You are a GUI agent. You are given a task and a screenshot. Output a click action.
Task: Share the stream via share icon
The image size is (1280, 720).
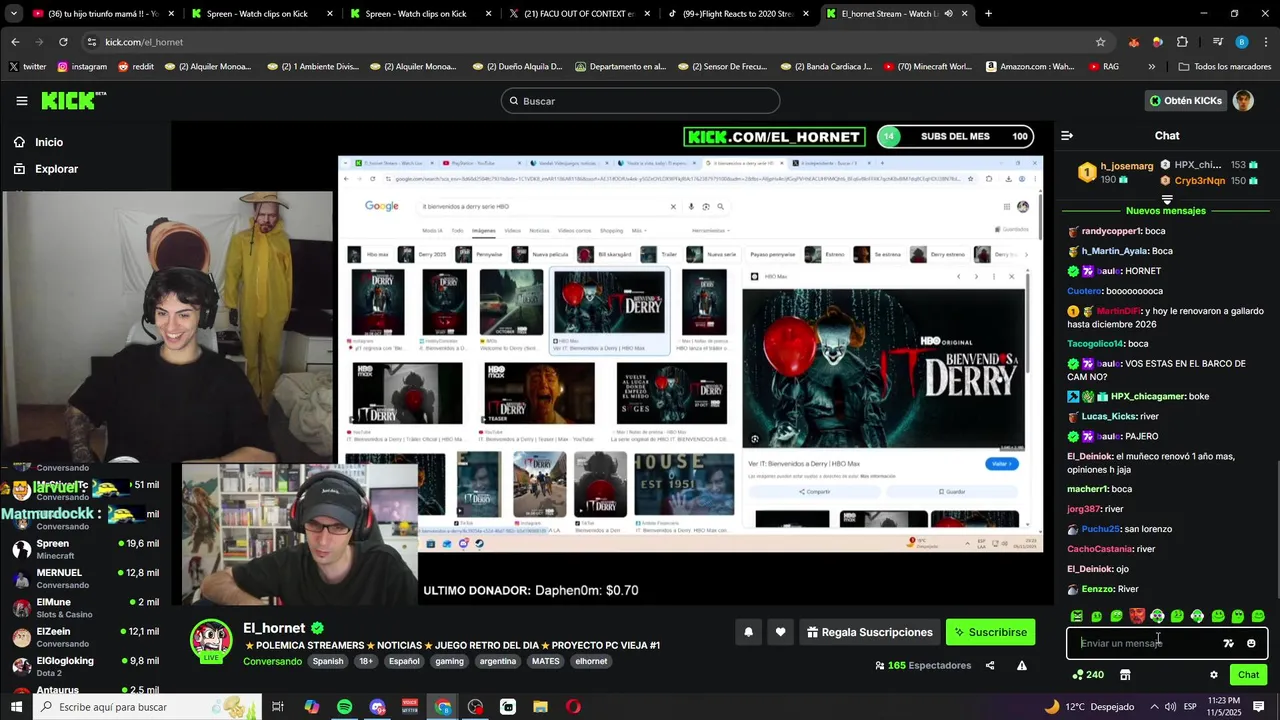click(990, 665)
